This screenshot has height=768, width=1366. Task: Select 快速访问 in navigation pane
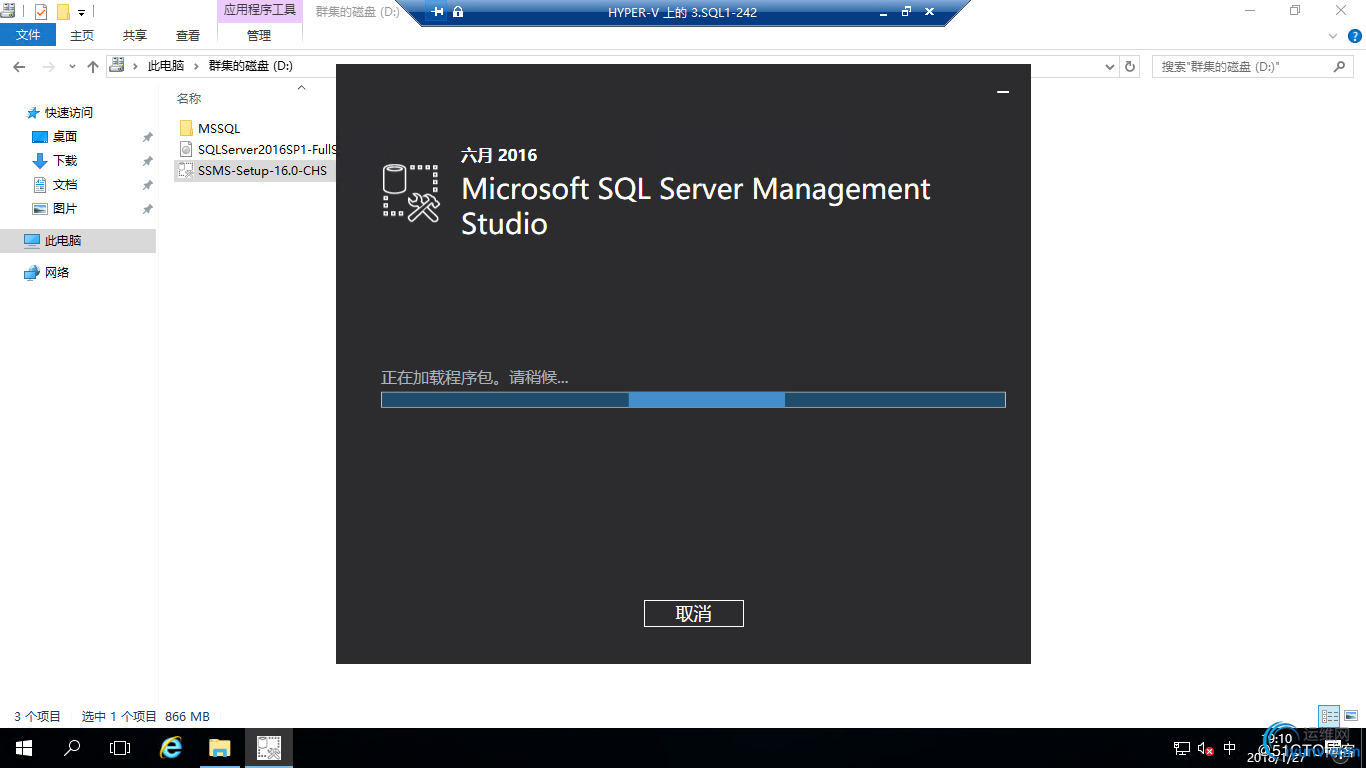pos(69,113)
